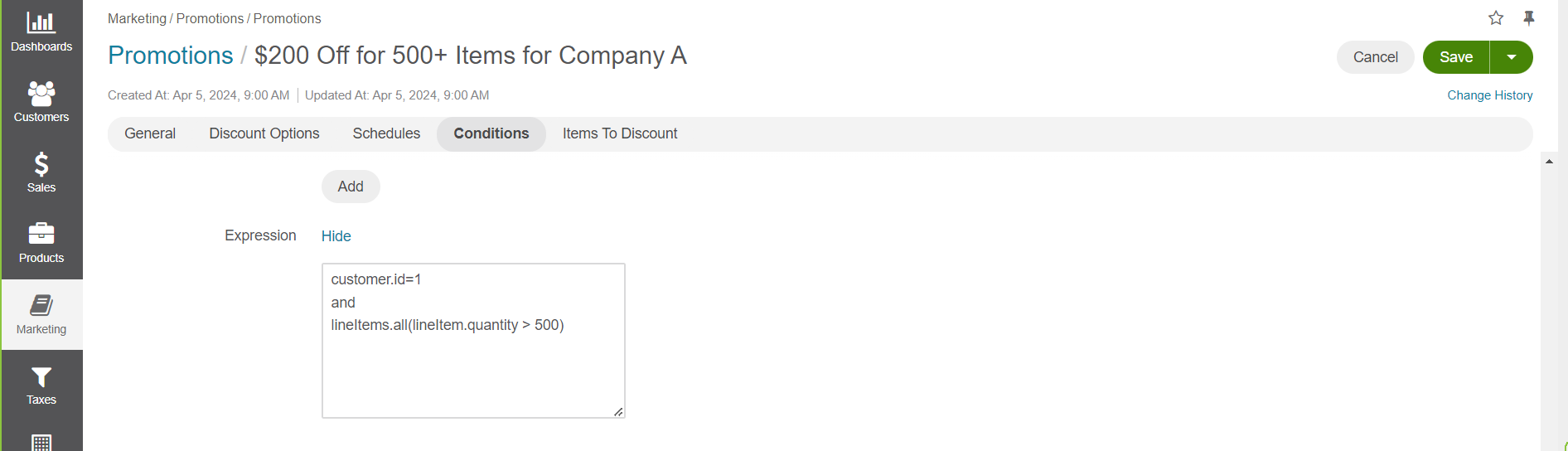Screen dimensions: 1568x451
Task: Pin this page with pushpin icon
Action: 1529,18
